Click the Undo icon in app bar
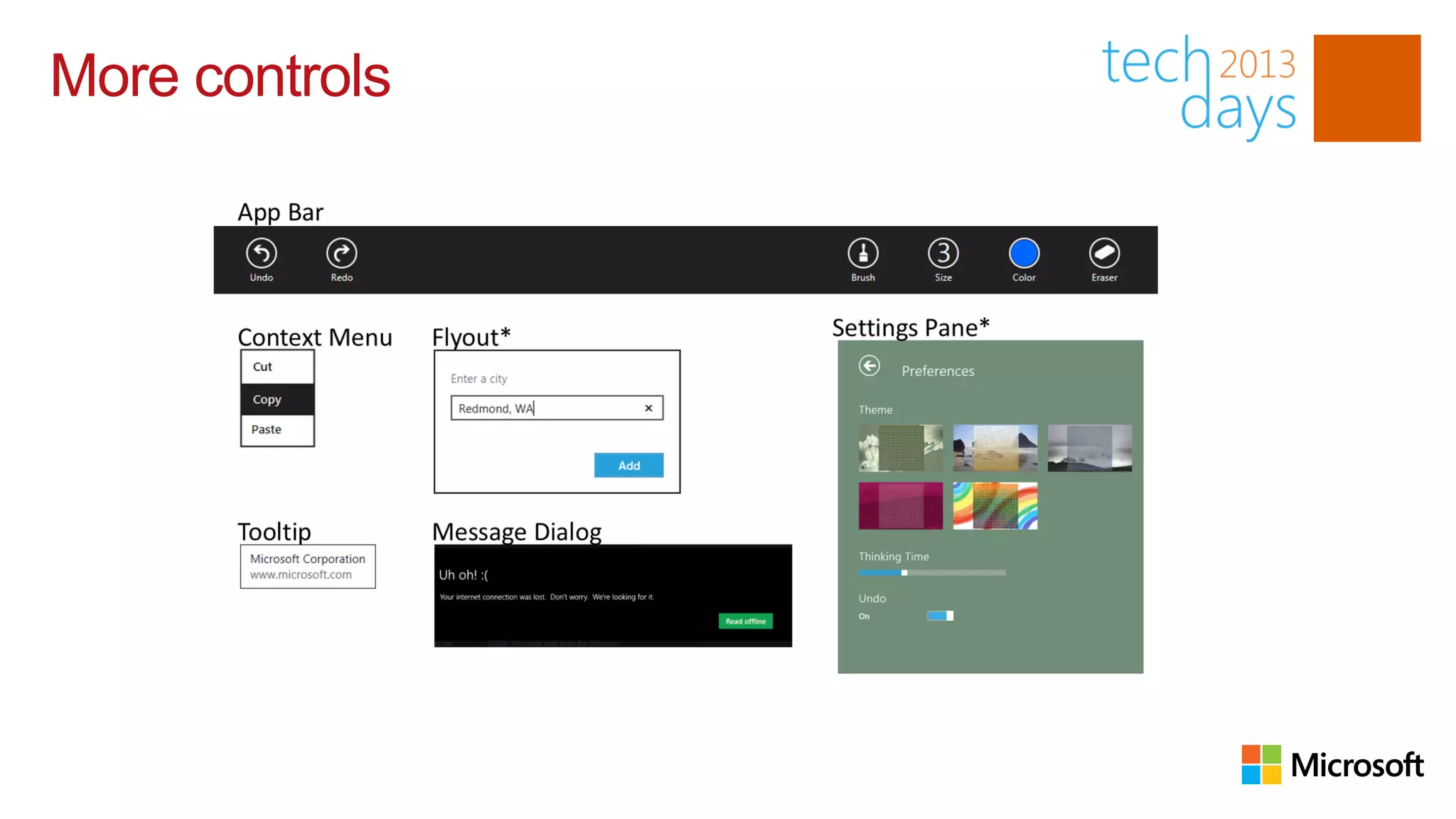The height and width of the screenshot is (819, 1456). pos(261,253)
